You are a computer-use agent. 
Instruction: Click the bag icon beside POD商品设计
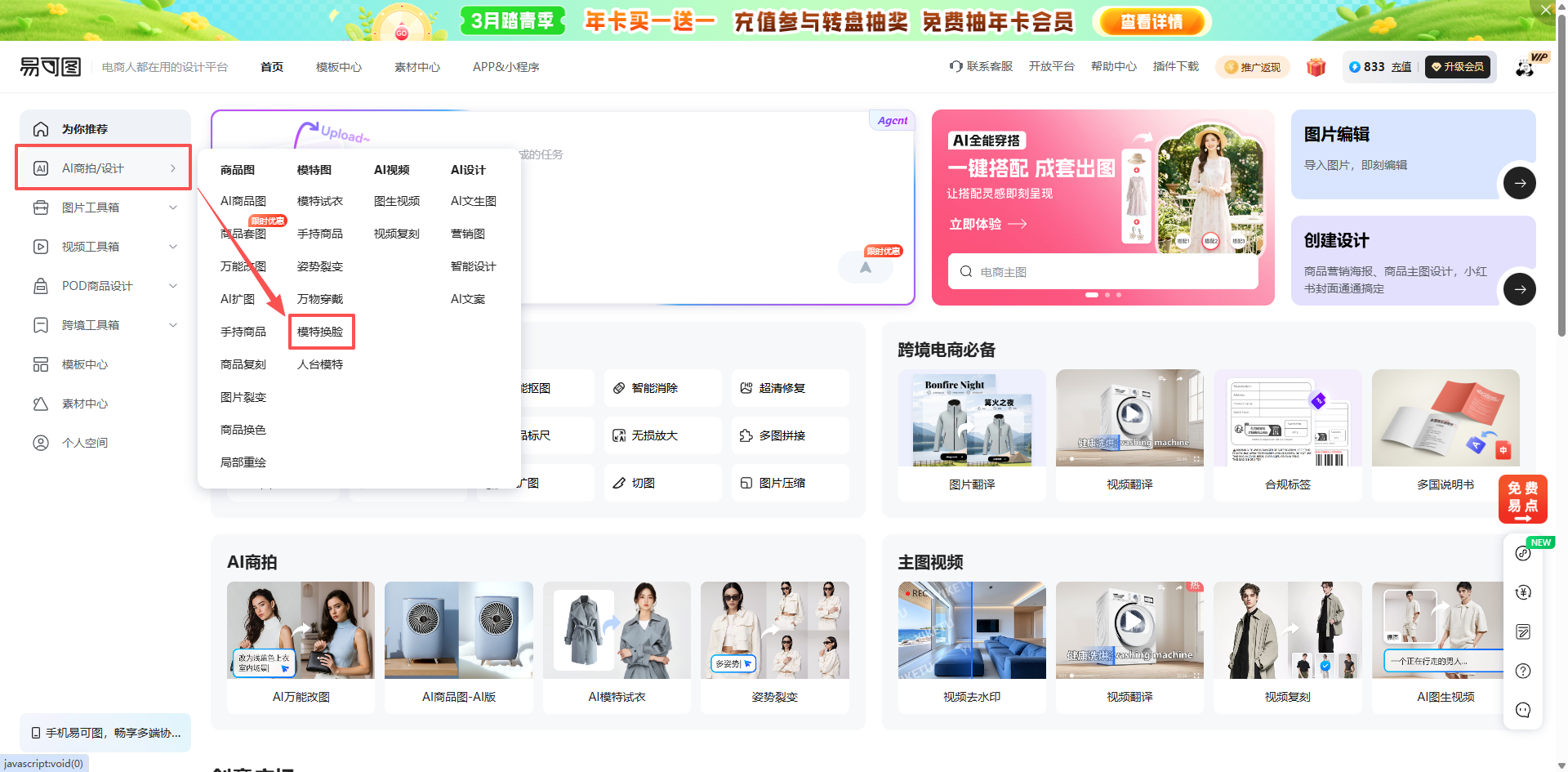point(41,286)
